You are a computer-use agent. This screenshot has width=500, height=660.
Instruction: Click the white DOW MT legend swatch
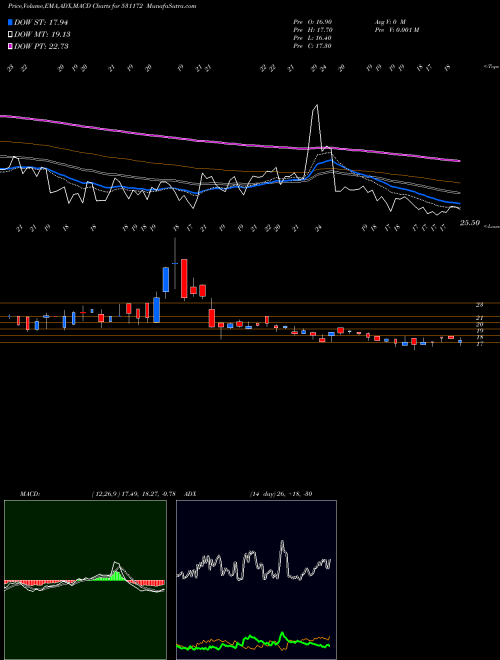[x=10, y=35]
